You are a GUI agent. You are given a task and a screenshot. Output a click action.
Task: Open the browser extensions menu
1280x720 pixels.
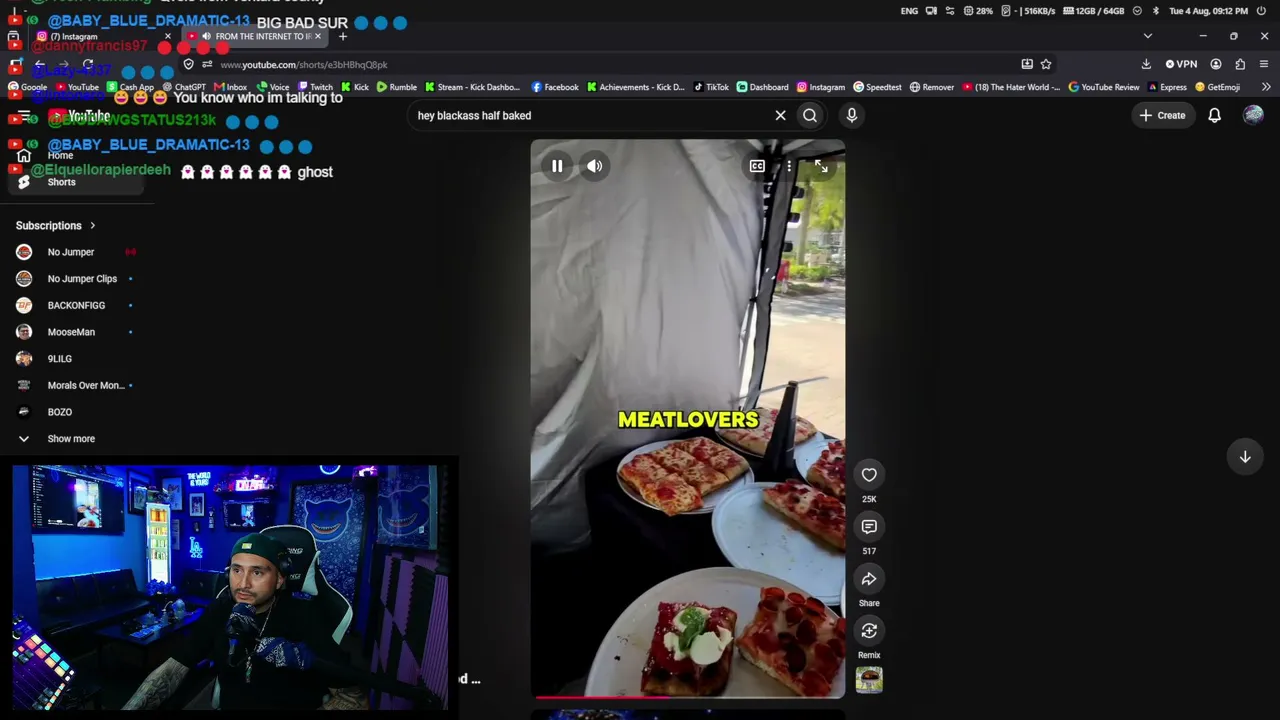coord(1240,64)
